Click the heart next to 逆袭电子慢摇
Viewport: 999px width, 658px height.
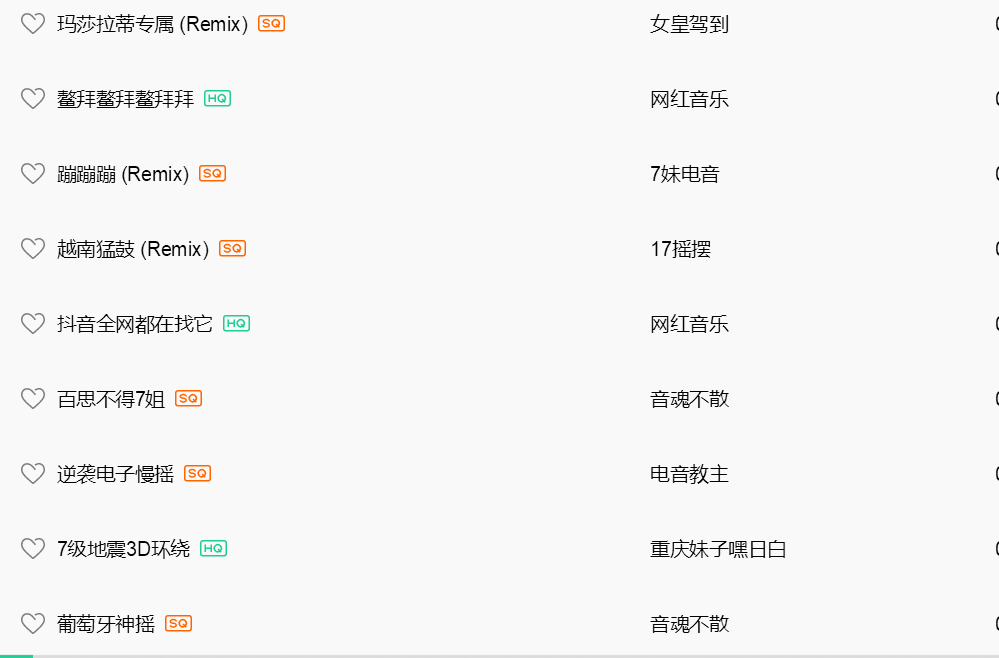pyautogui.click(x=33, y=474)
